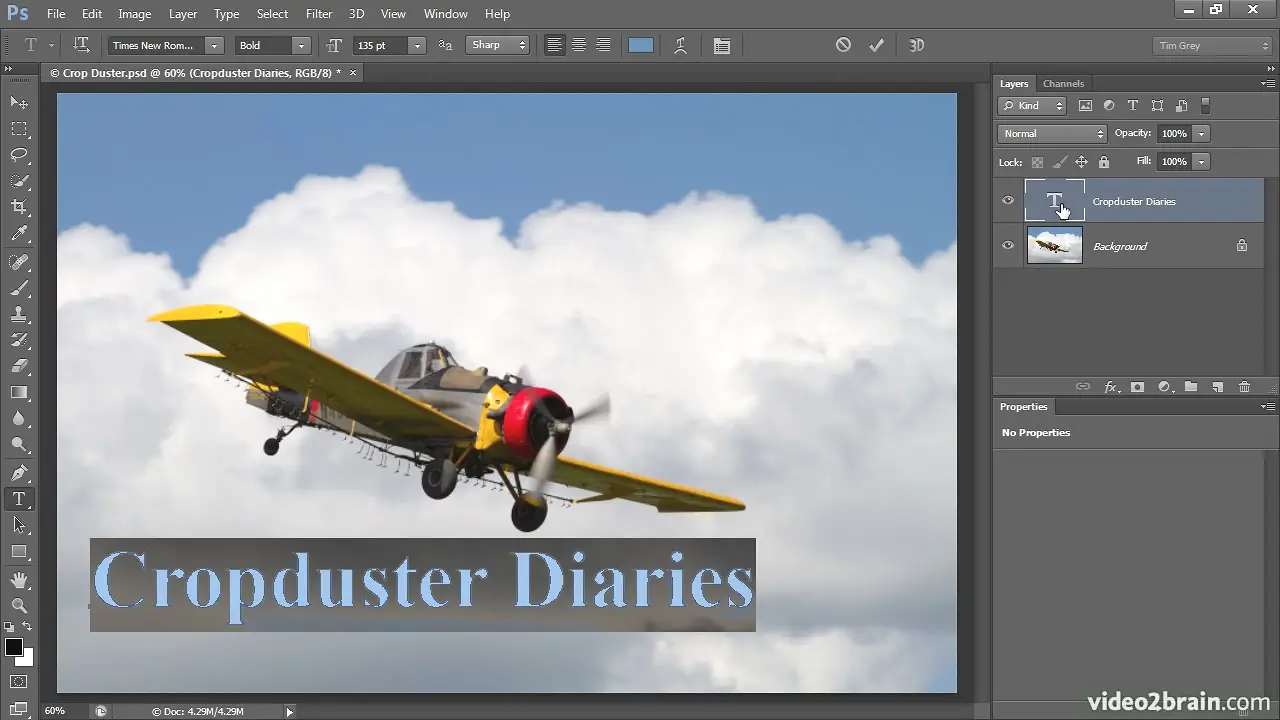Turn layer filtering on or off
The height and width of the screenshot is (720, 1280).
pos(1205,105)
